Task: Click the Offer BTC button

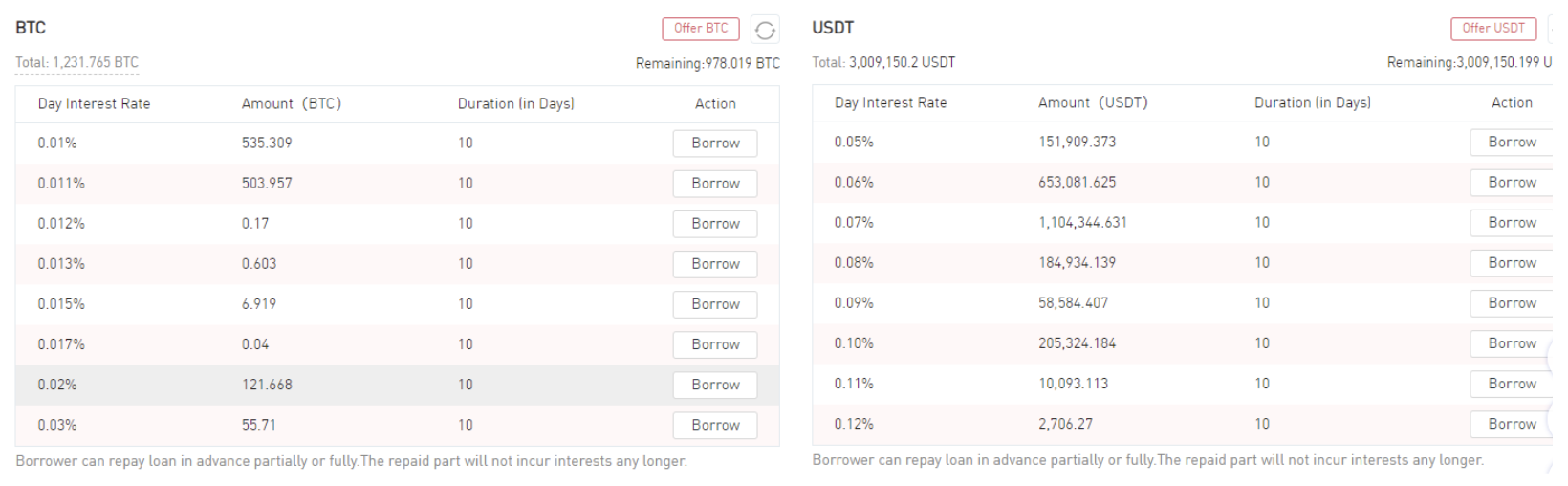Action: [x=701, y=29]
